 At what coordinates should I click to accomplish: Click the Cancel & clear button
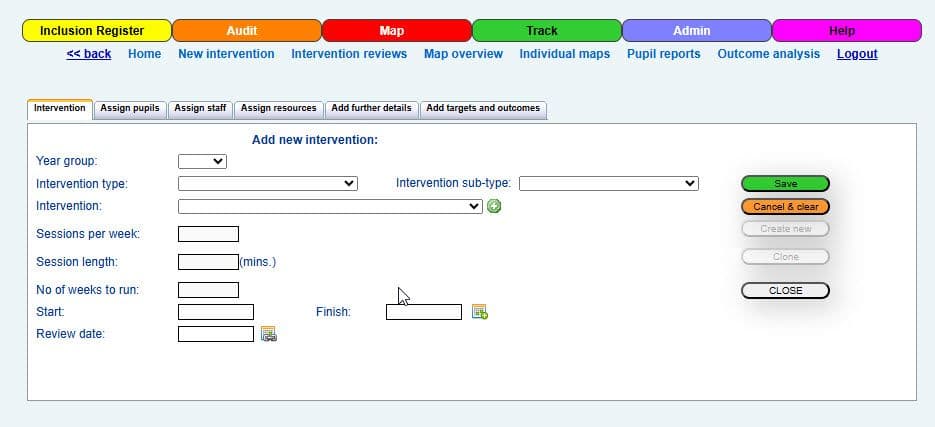point(785,207)
